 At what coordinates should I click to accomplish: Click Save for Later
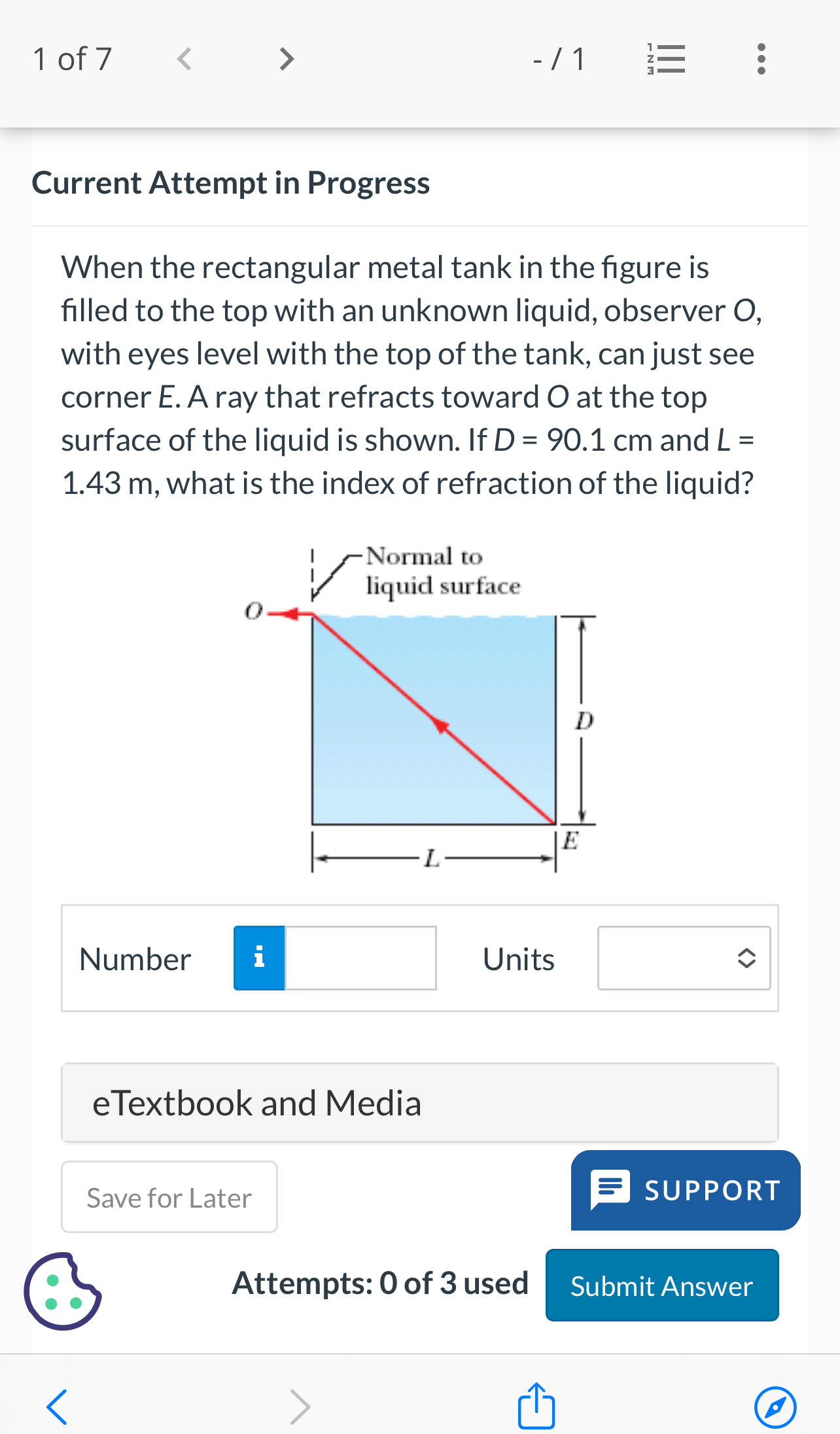pos(168,1197)
